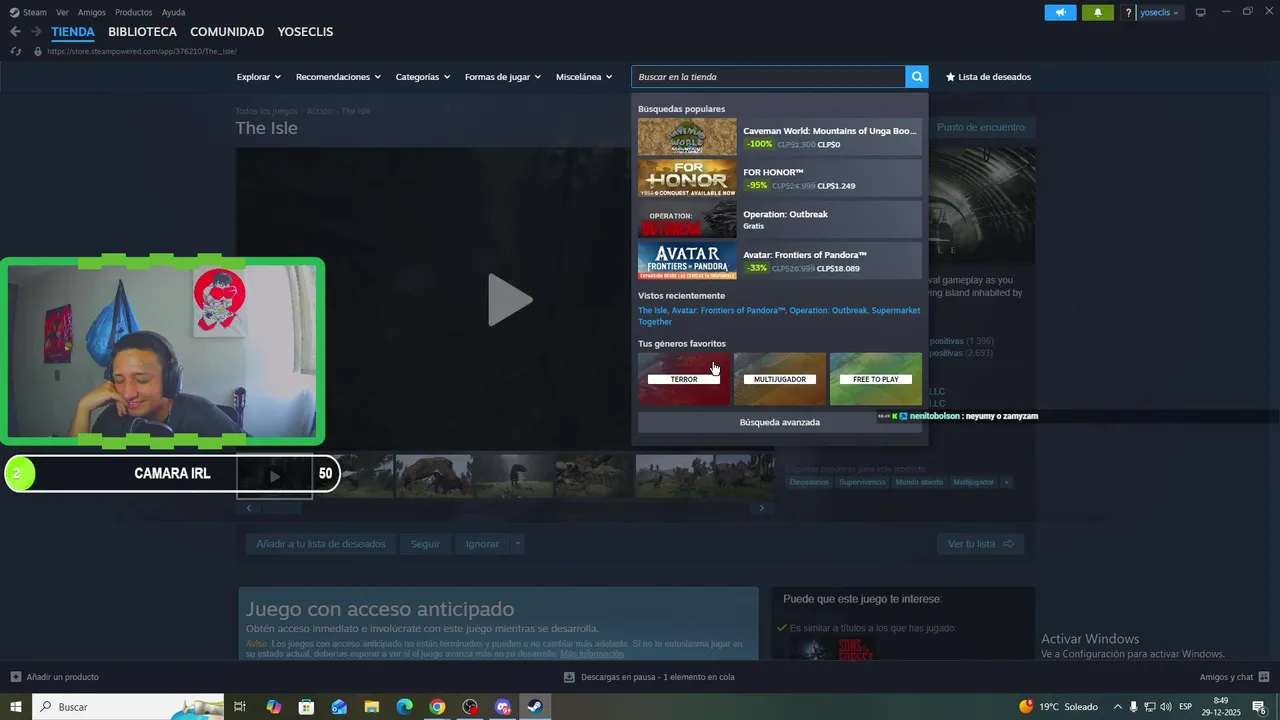
Task: Slide screenshot strip left with arrow
Action: pyautogui.click(x=249, y=508)
